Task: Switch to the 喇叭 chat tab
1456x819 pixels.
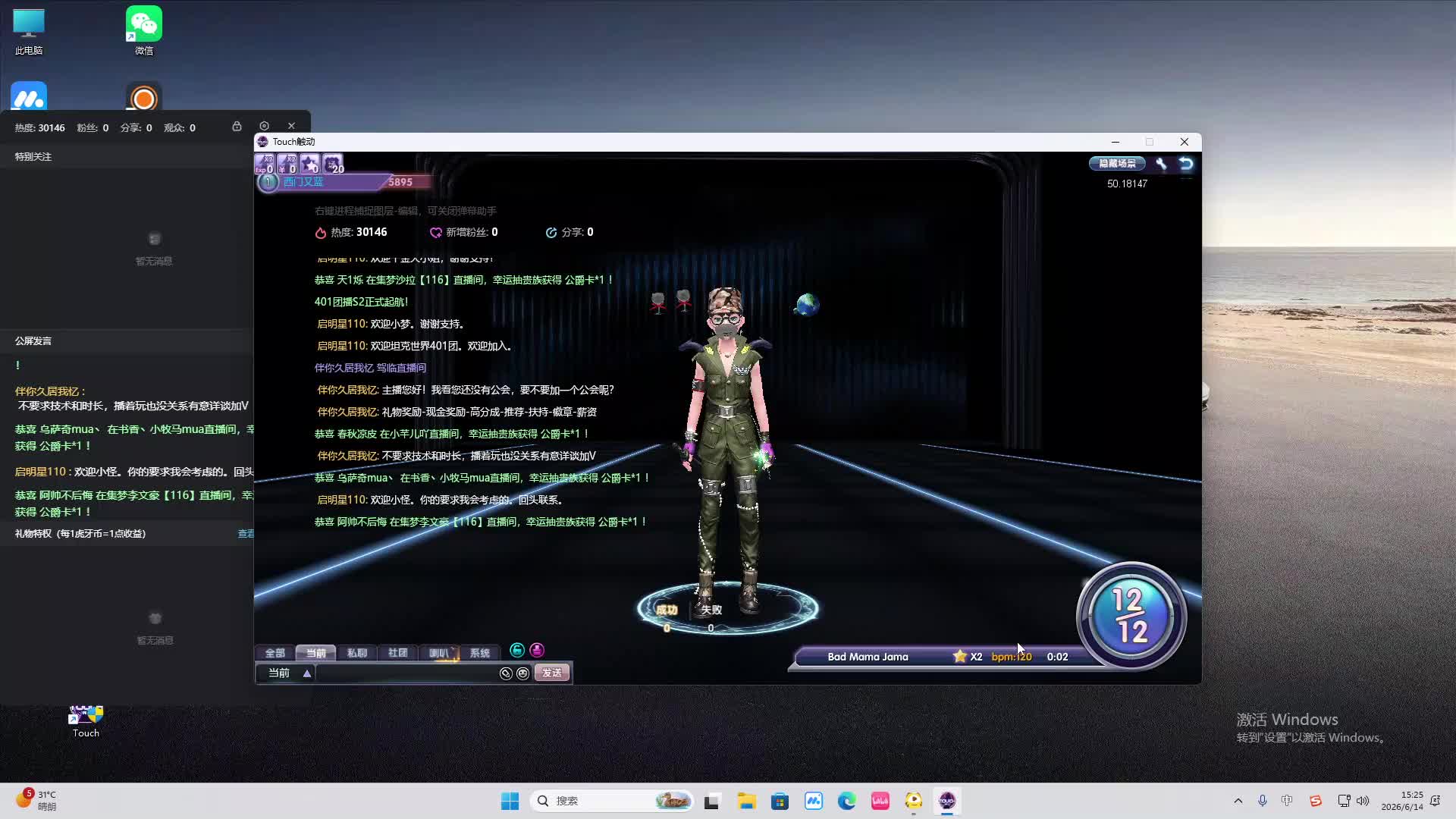Action: click(438, 653)
